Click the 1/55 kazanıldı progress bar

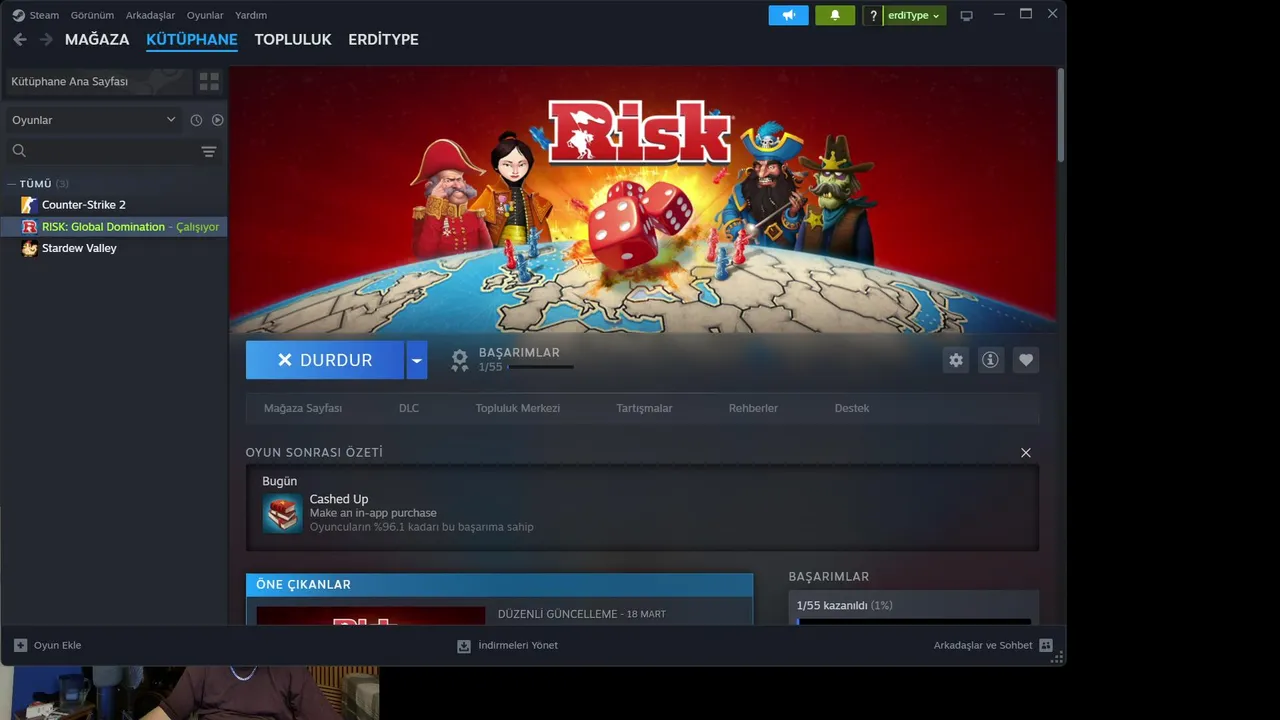click(914, 622)
